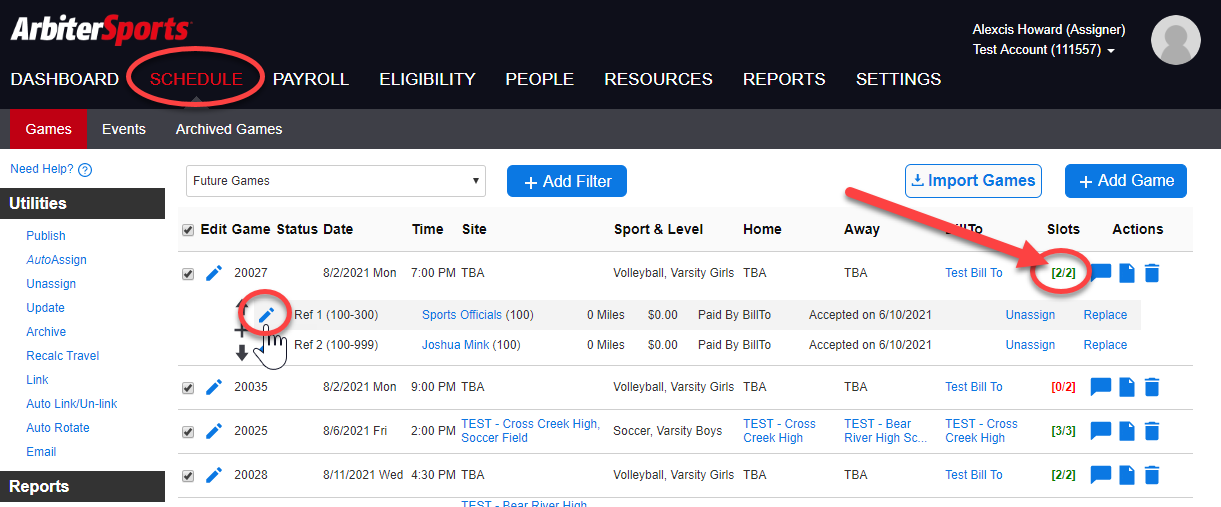
Task: Toggle the select-all games checkbox in header
Action: (188, 230)
